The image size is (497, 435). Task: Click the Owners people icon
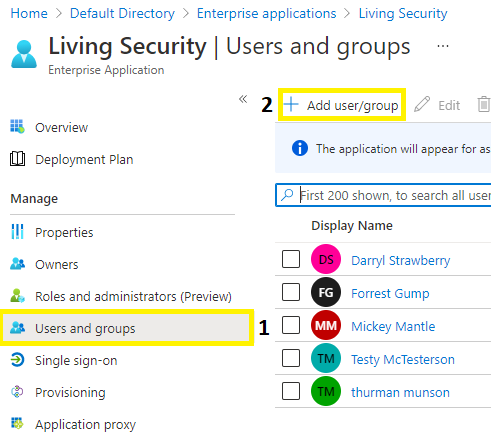click(x=17, y=263)
